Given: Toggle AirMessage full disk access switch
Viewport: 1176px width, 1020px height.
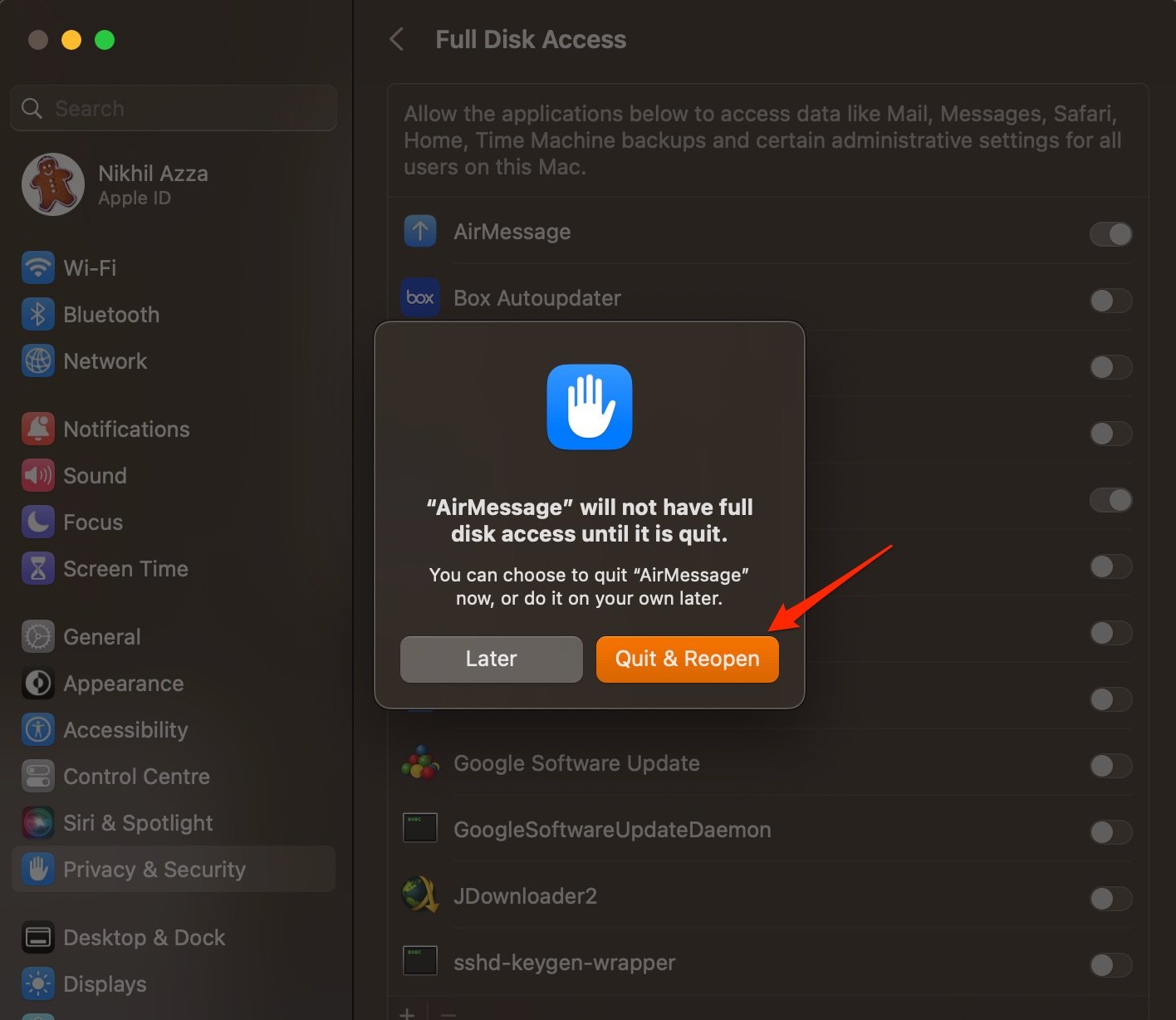Looking at the screenshot, I should click(1110, 234).
